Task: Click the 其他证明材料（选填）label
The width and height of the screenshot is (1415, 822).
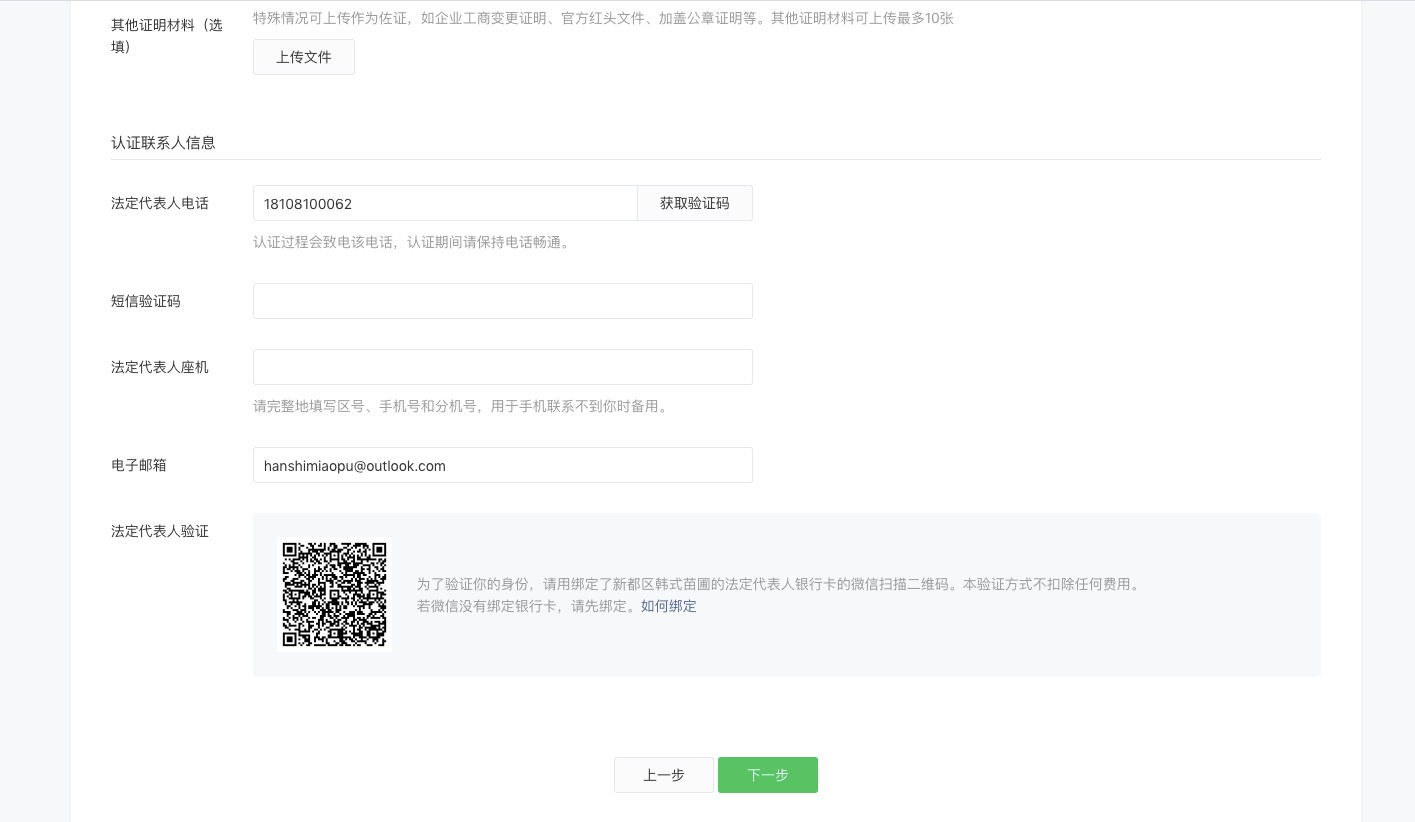Action: coord(166,35)
